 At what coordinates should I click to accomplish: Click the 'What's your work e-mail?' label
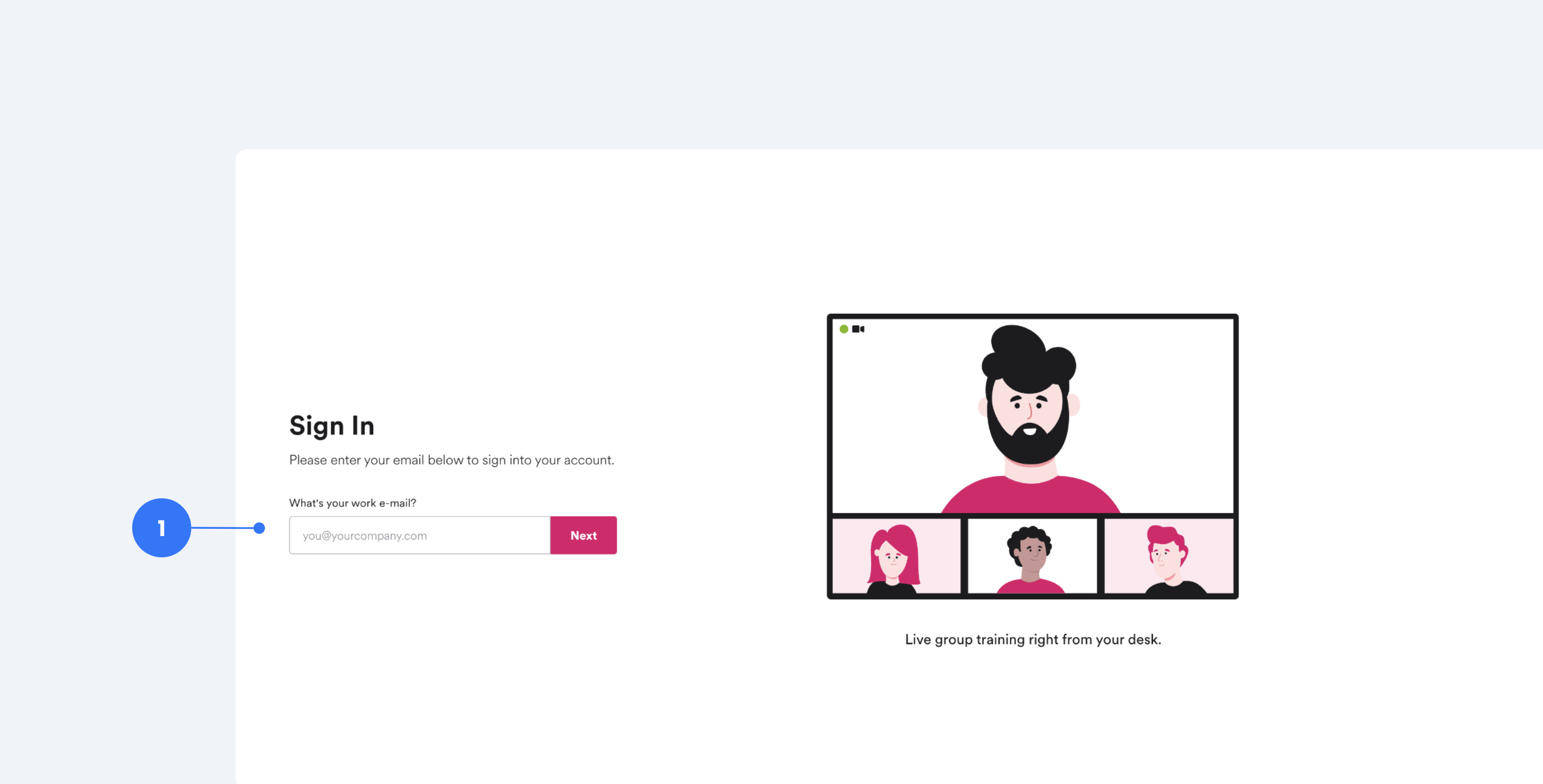(353, 503)
